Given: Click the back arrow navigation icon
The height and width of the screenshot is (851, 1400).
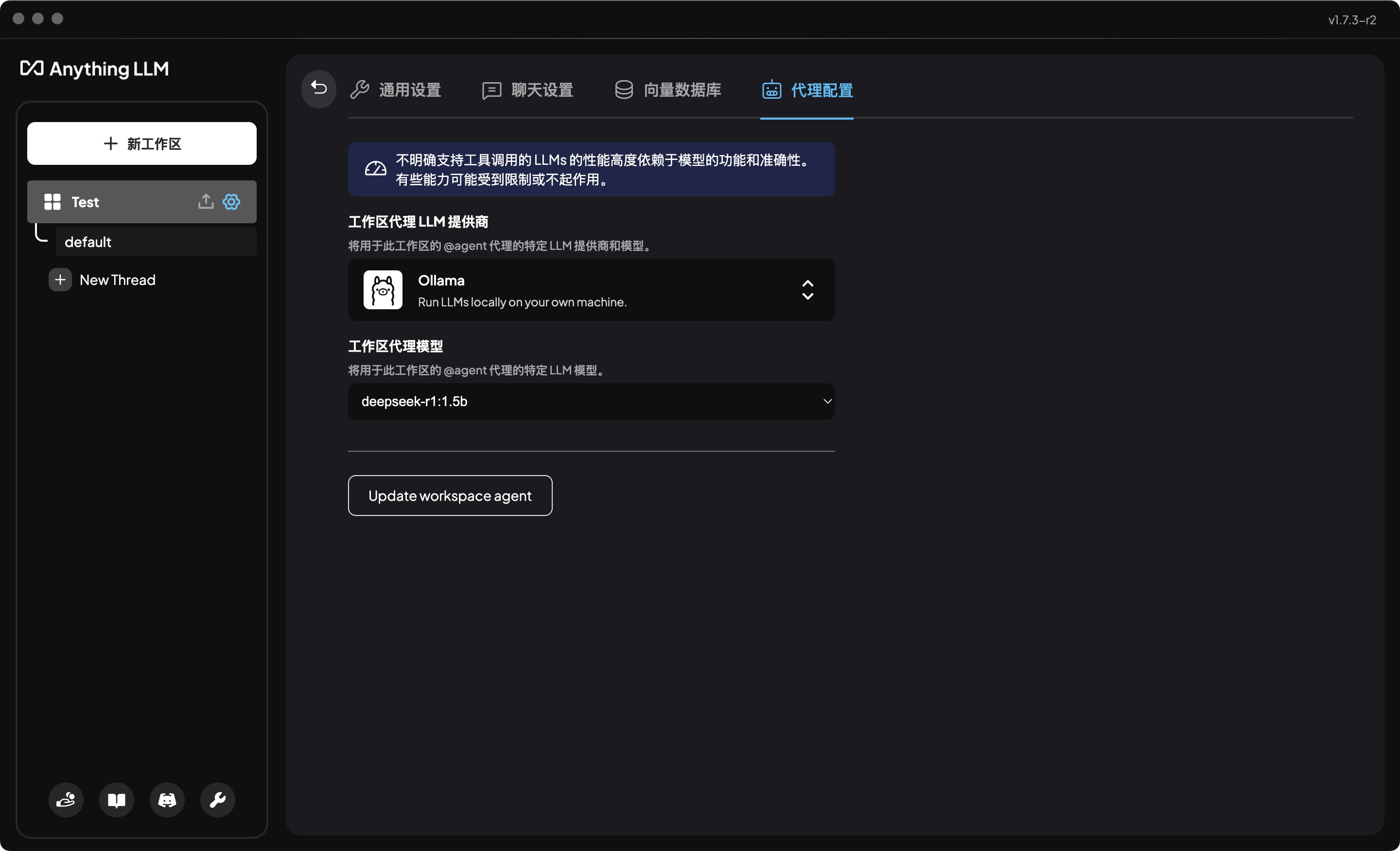Looking at the screenshot, I should tap(320, 89).
